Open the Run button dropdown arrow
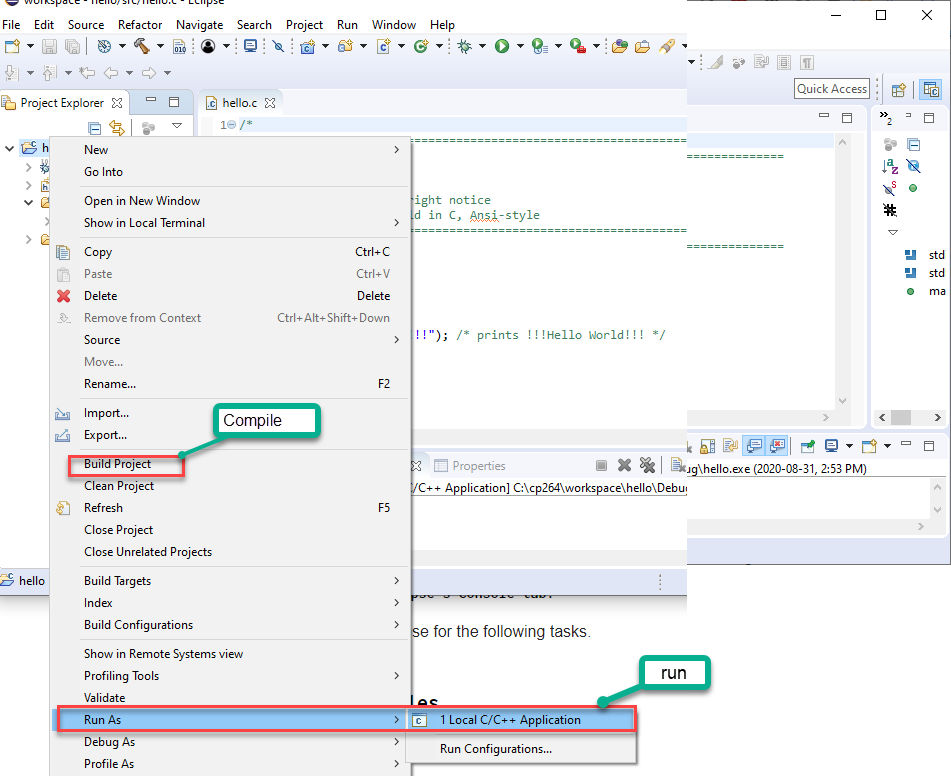The width and height of the screenshot is (951, 776). coord(520,46)
